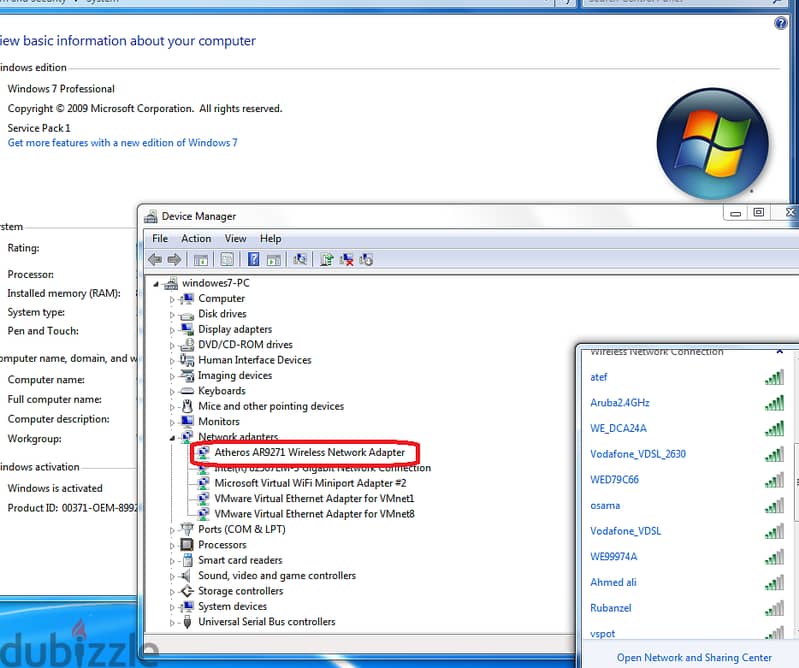This screenshot has width=799, height=668.
Task: Open the Action menu in Device Manager
Action: (196, 238)
